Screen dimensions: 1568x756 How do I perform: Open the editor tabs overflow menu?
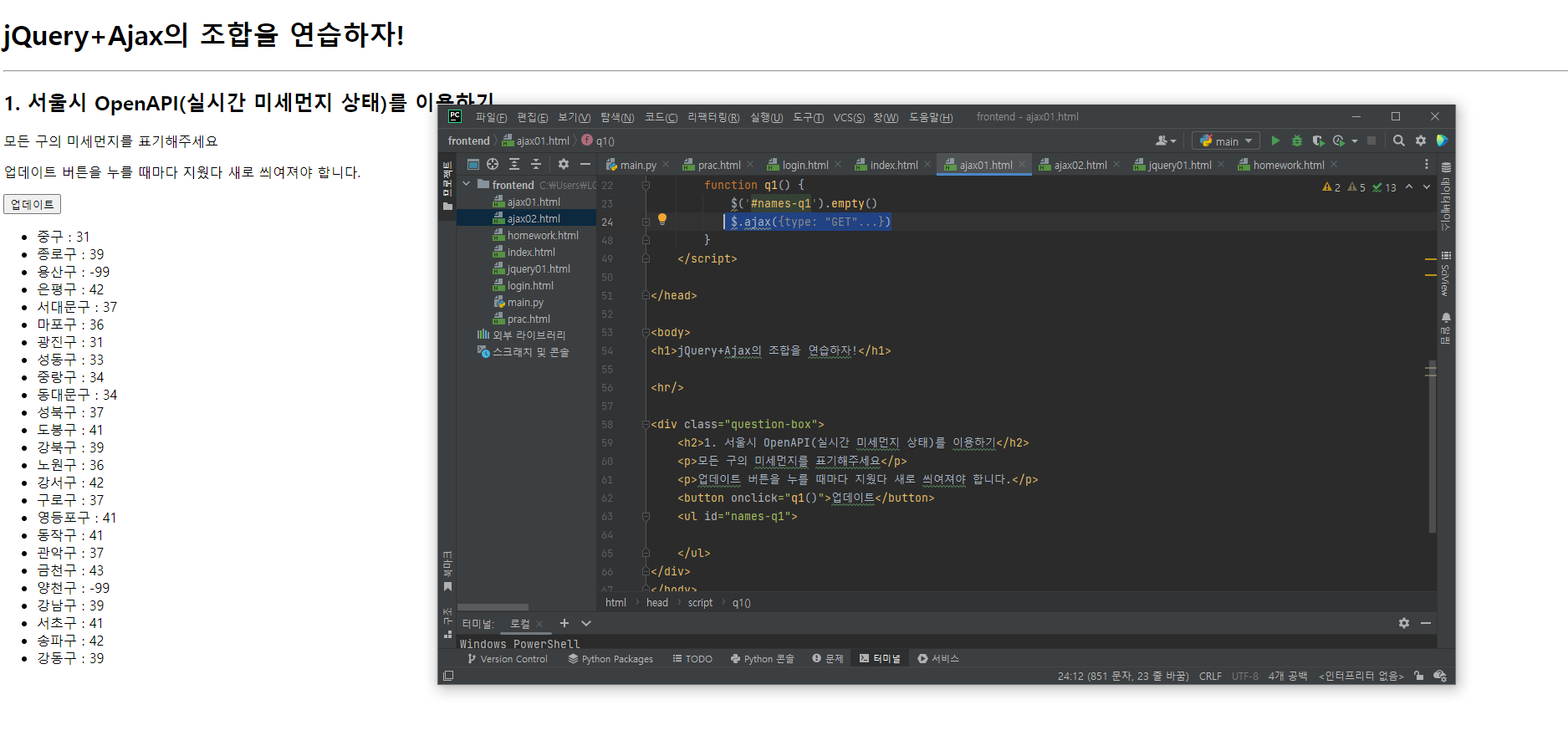click(x=1427, y=164)
